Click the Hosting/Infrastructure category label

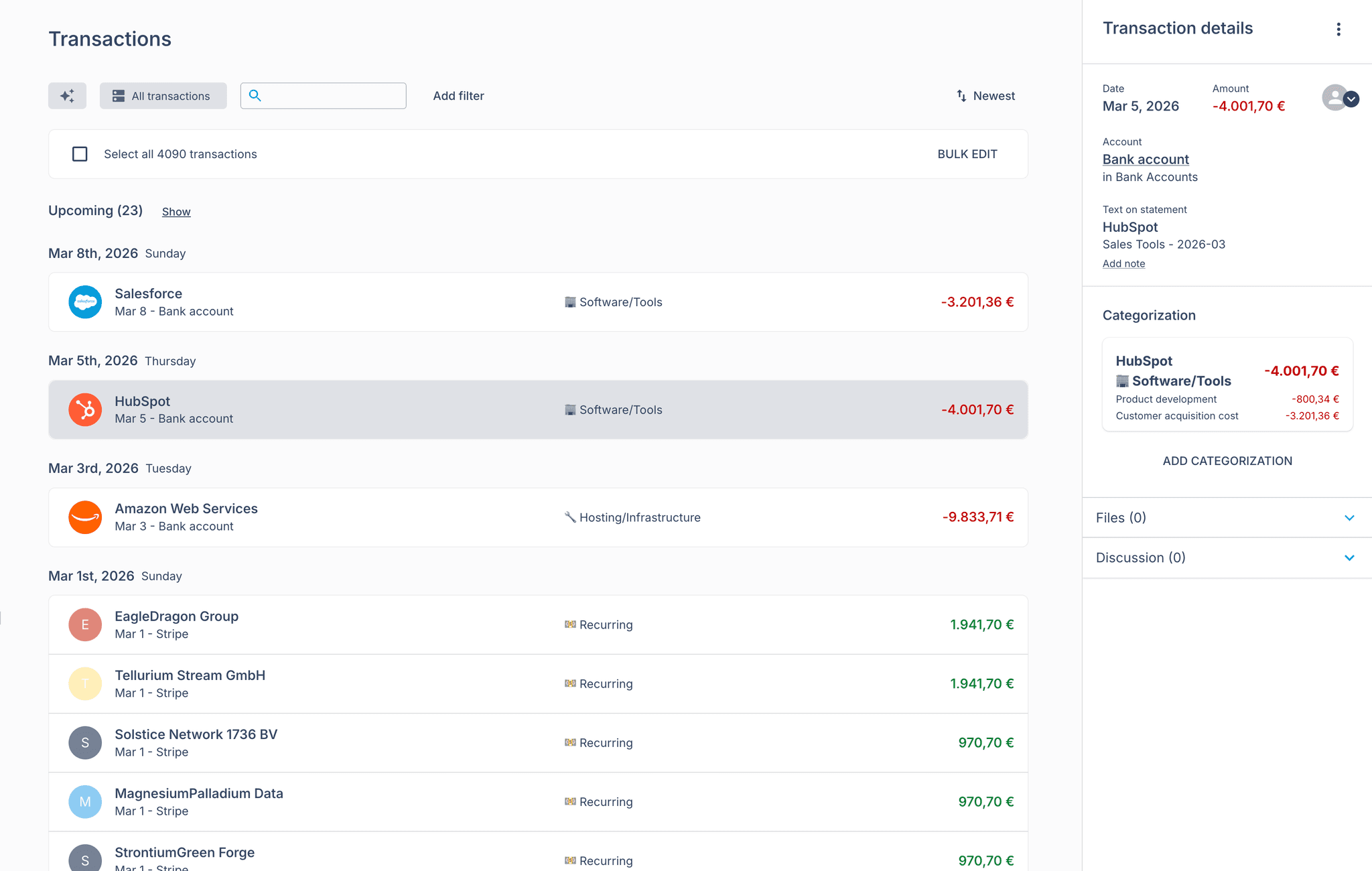coord(640,517)
